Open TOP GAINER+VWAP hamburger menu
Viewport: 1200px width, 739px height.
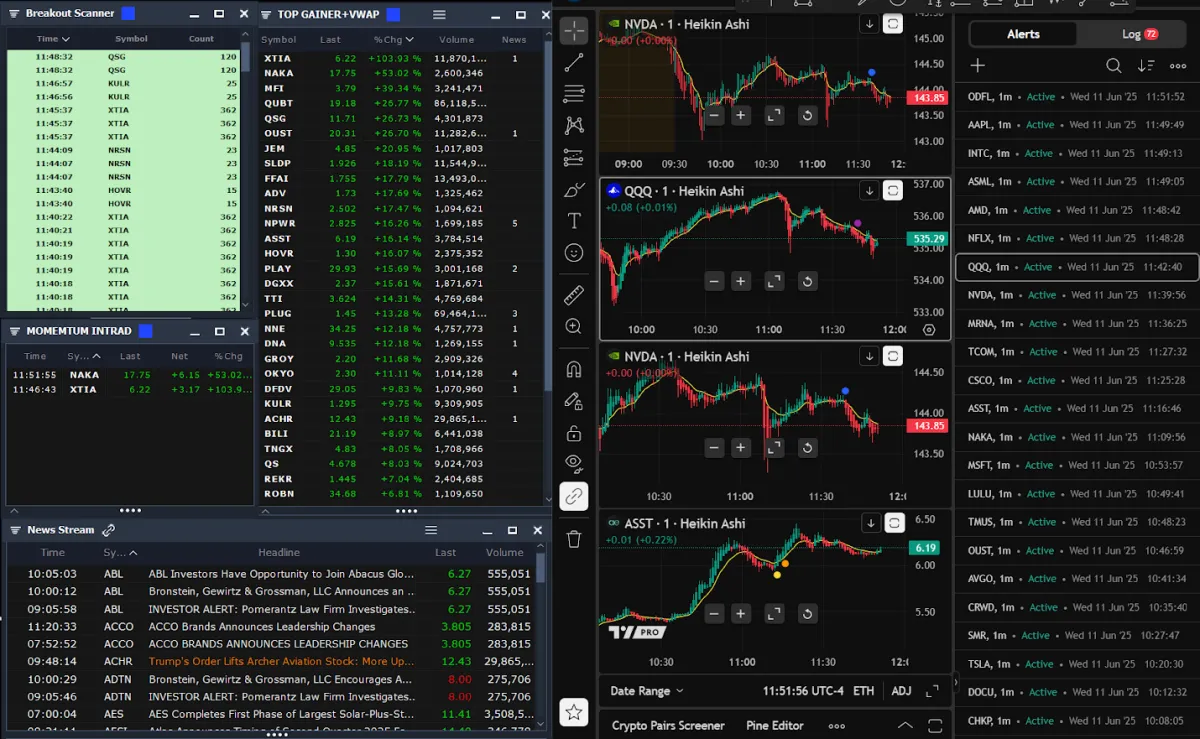coord(440,14)
